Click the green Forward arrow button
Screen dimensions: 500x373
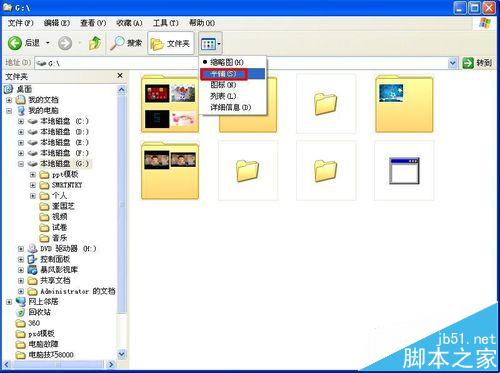(x=65, y=43)
